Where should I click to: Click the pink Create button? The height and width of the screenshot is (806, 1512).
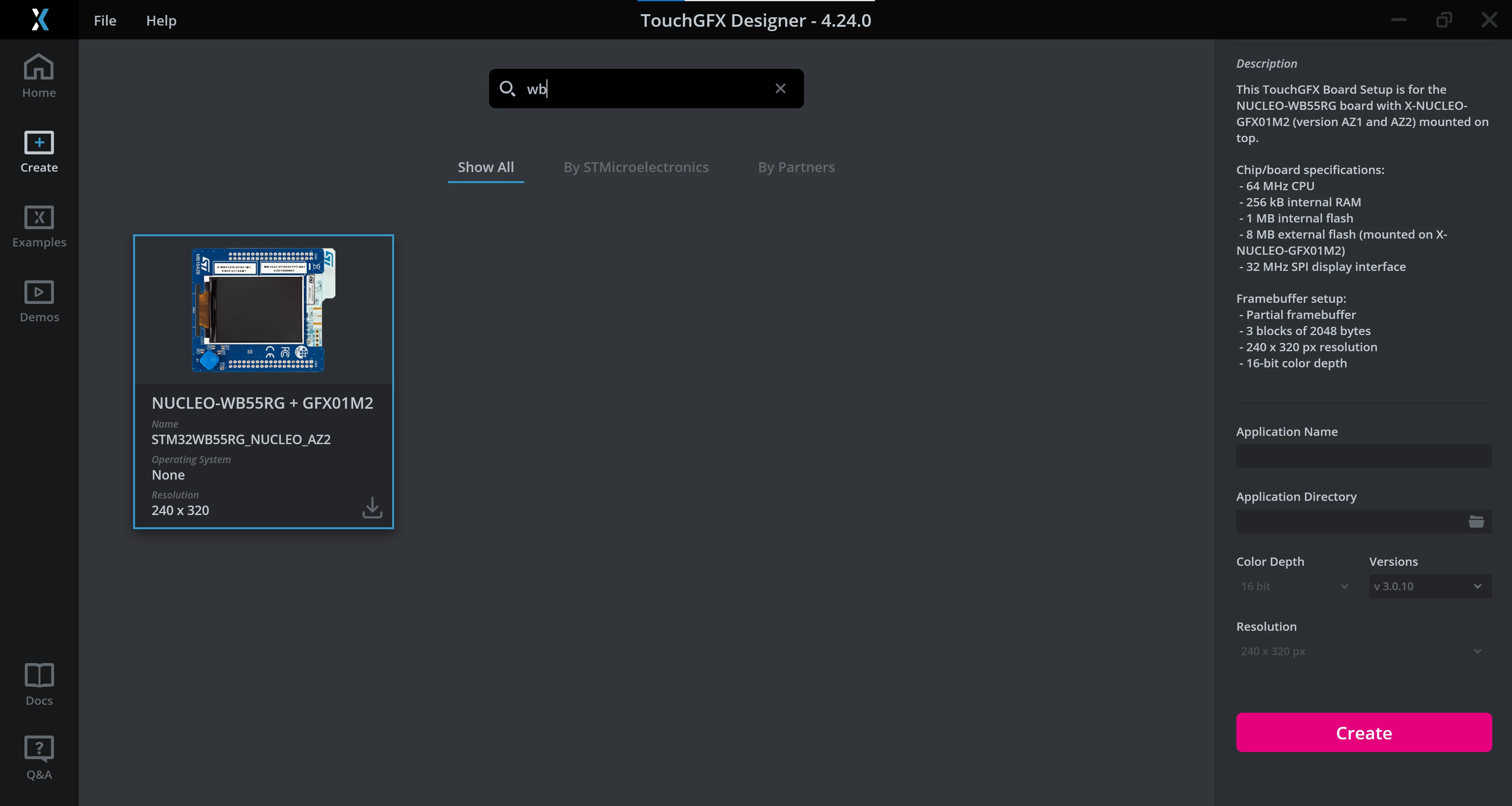[1364, 733]
